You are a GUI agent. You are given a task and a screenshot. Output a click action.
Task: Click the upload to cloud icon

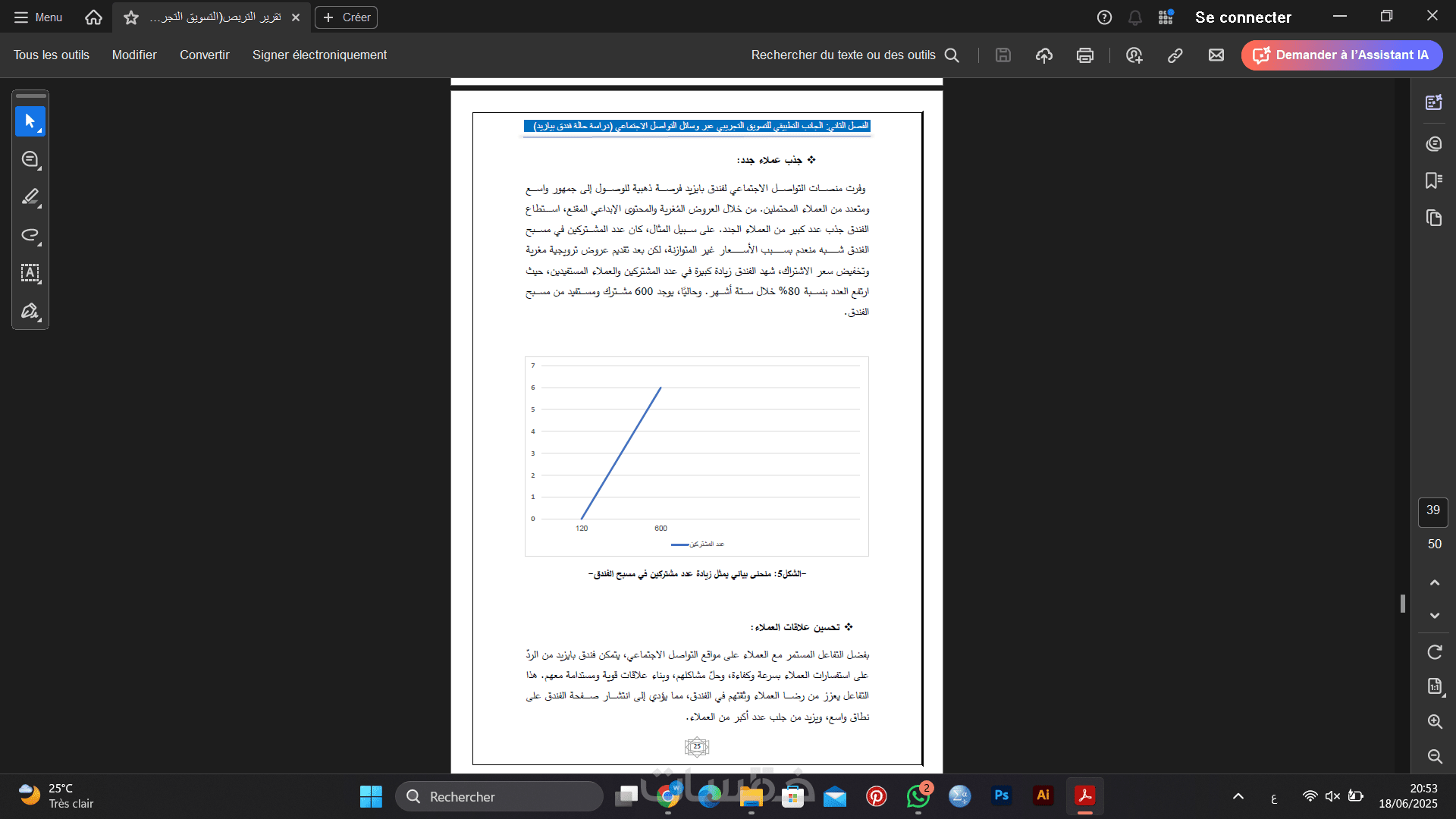tap(1044, 55)
